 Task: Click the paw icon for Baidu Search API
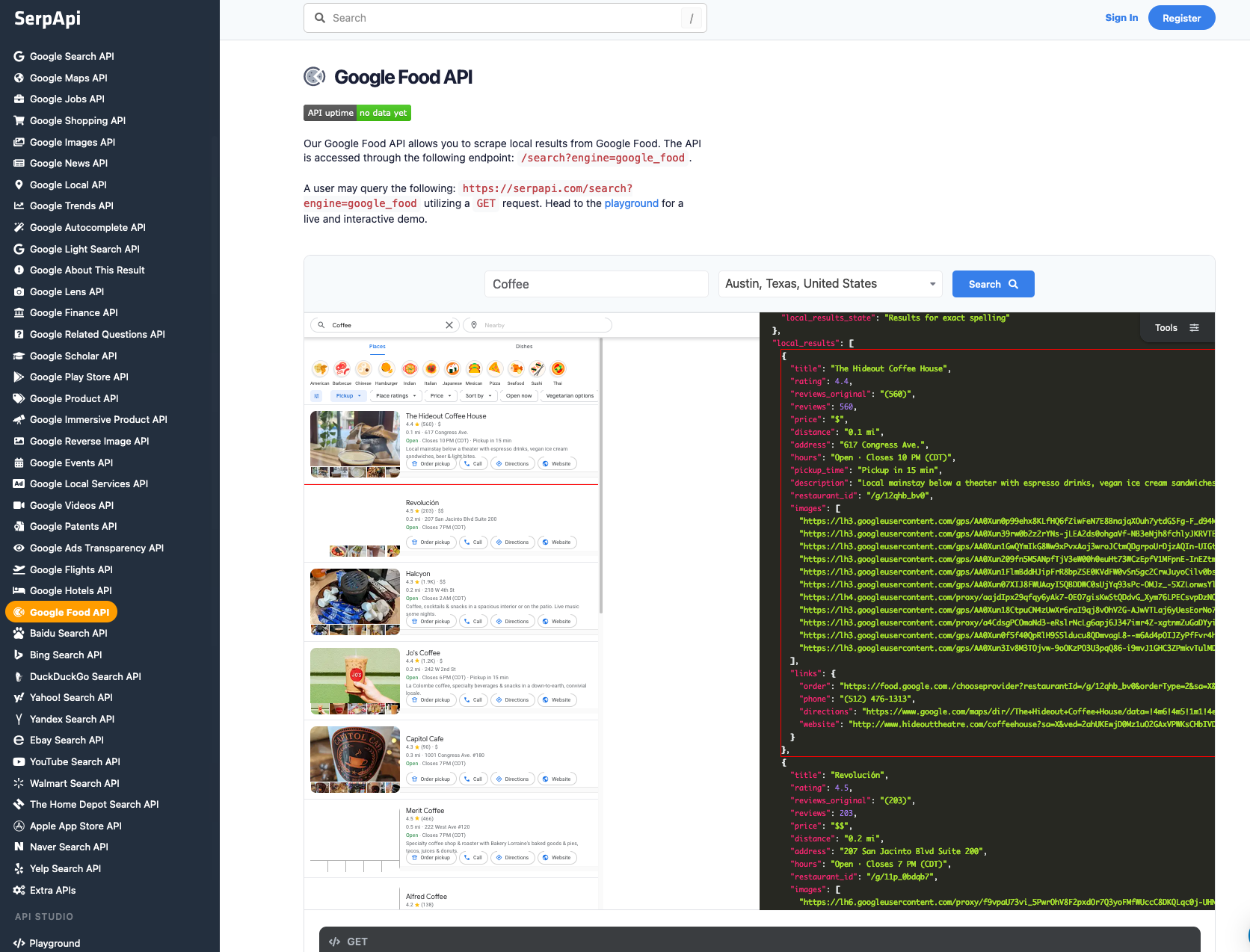point(19,633)
